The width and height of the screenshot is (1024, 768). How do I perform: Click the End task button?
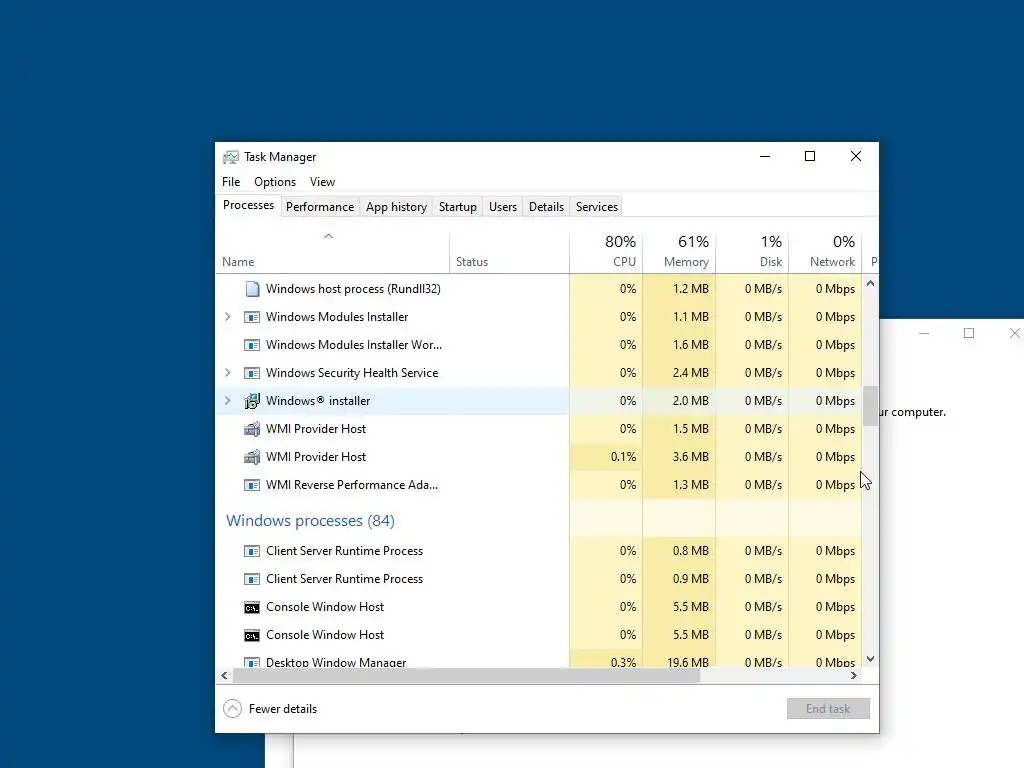point(828,709)
